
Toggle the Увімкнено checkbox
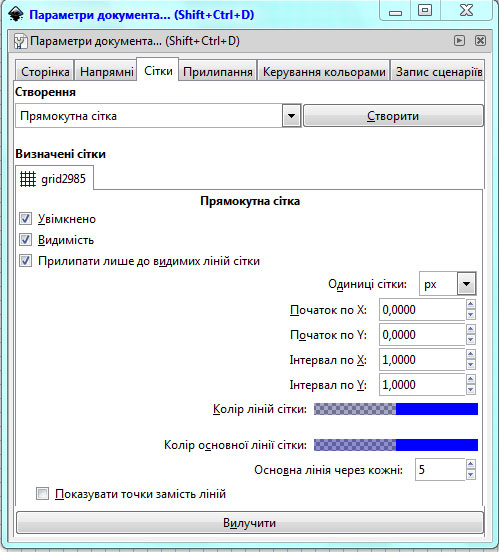coord(25,219)
